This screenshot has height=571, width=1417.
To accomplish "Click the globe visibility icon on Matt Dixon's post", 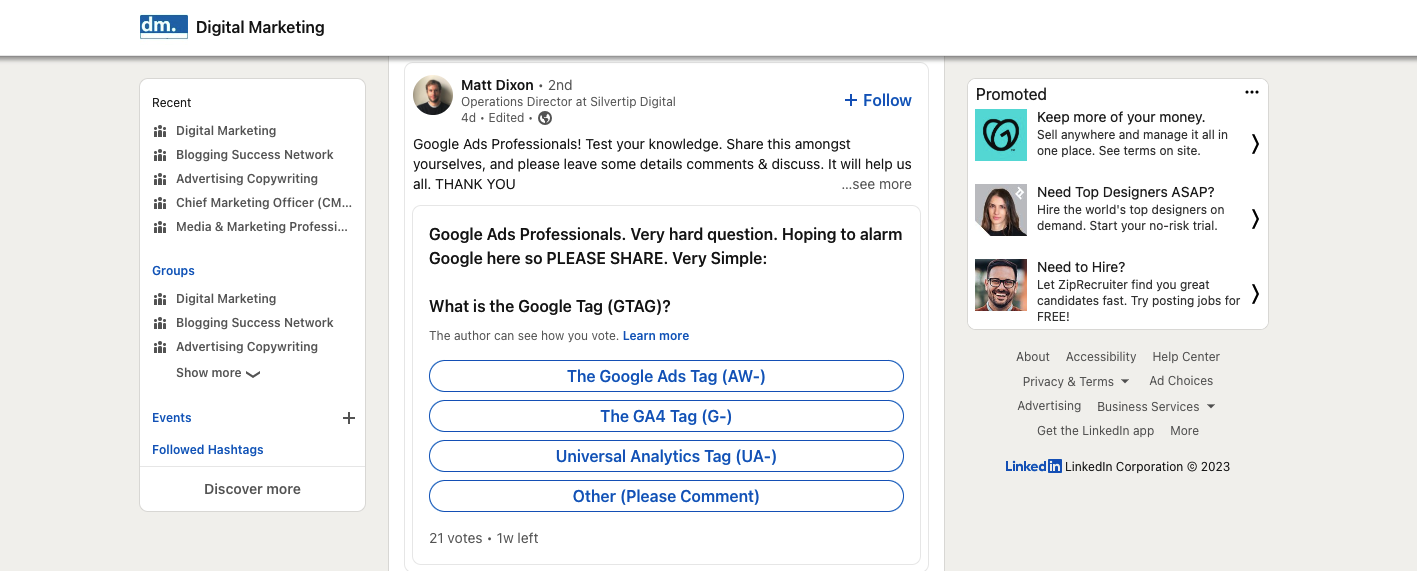I will click(545, 118).
